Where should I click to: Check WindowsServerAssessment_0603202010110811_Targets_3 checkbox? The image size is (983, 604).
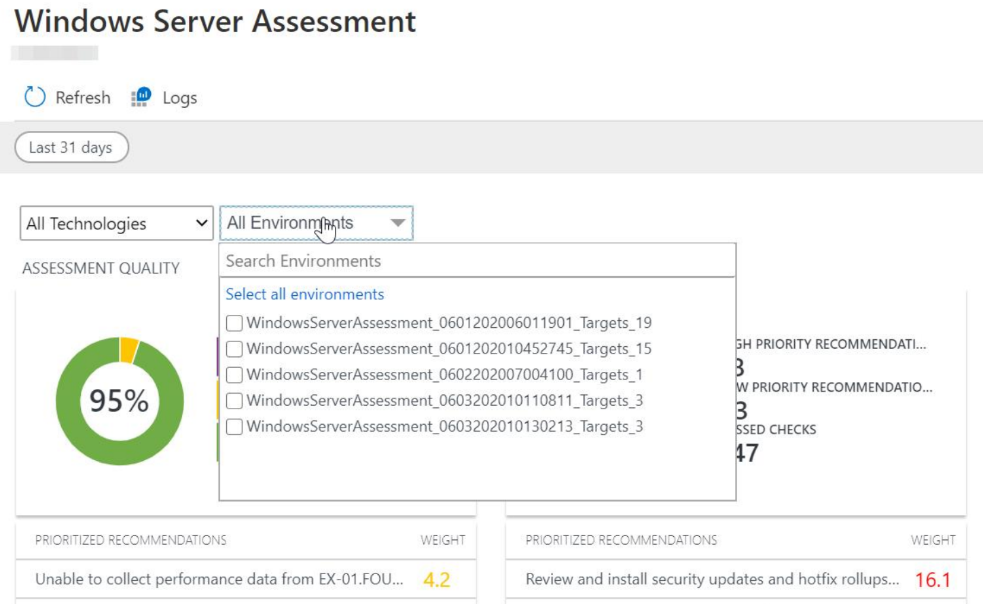234,400
